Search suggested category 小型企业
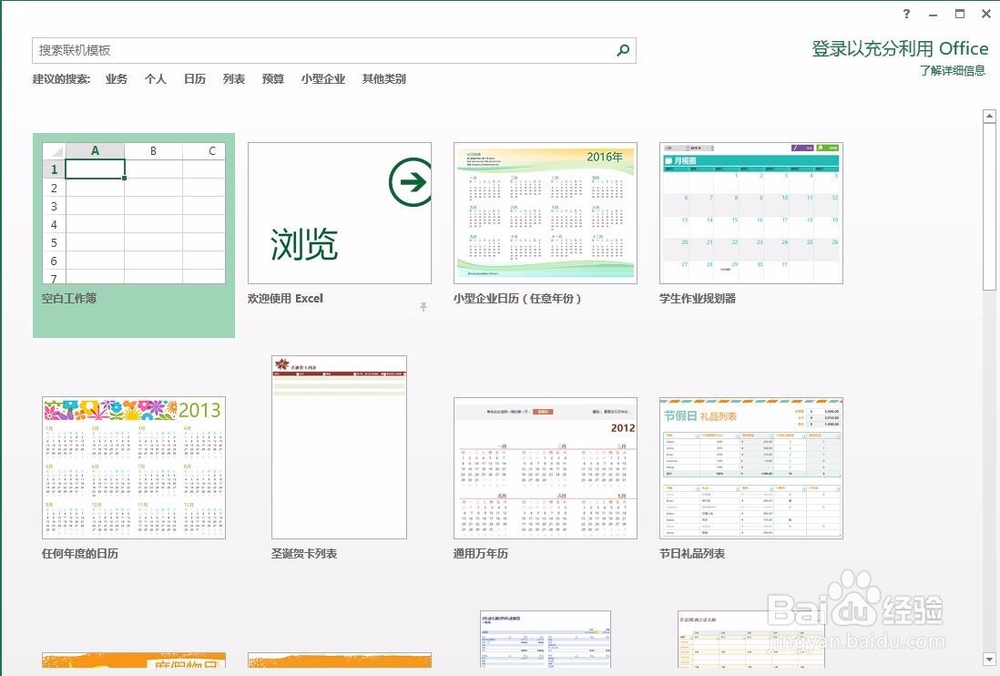 tap(323, 79)
